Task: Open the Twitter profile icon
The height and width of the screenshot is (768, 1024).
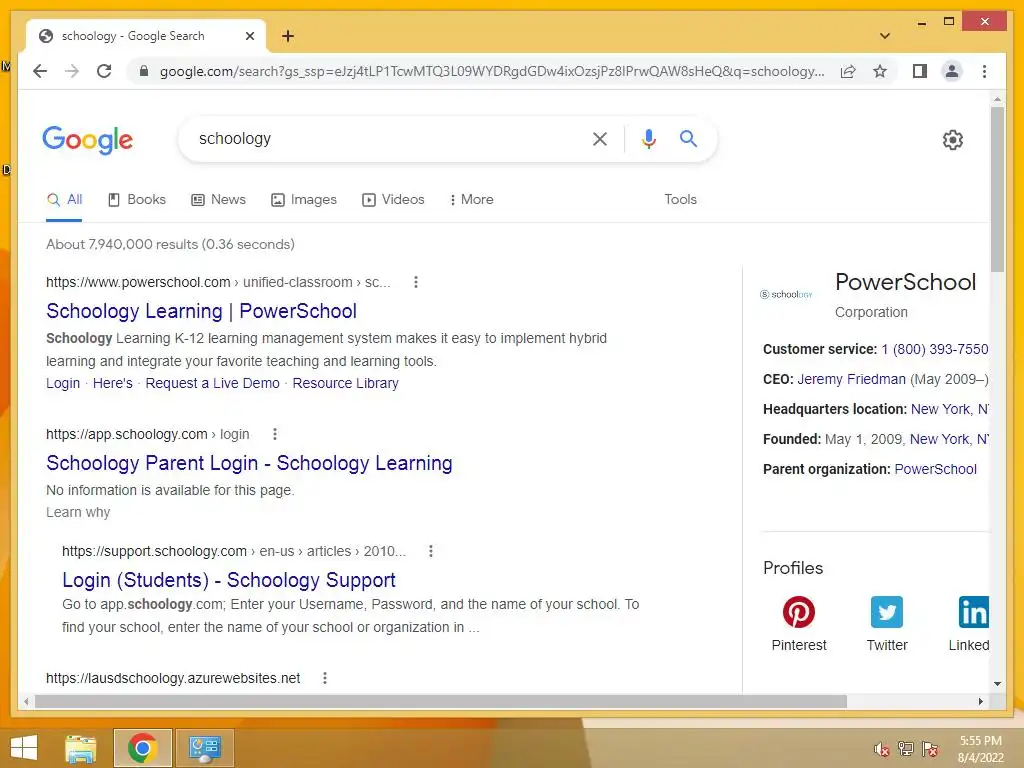Action: coord(887,612)
